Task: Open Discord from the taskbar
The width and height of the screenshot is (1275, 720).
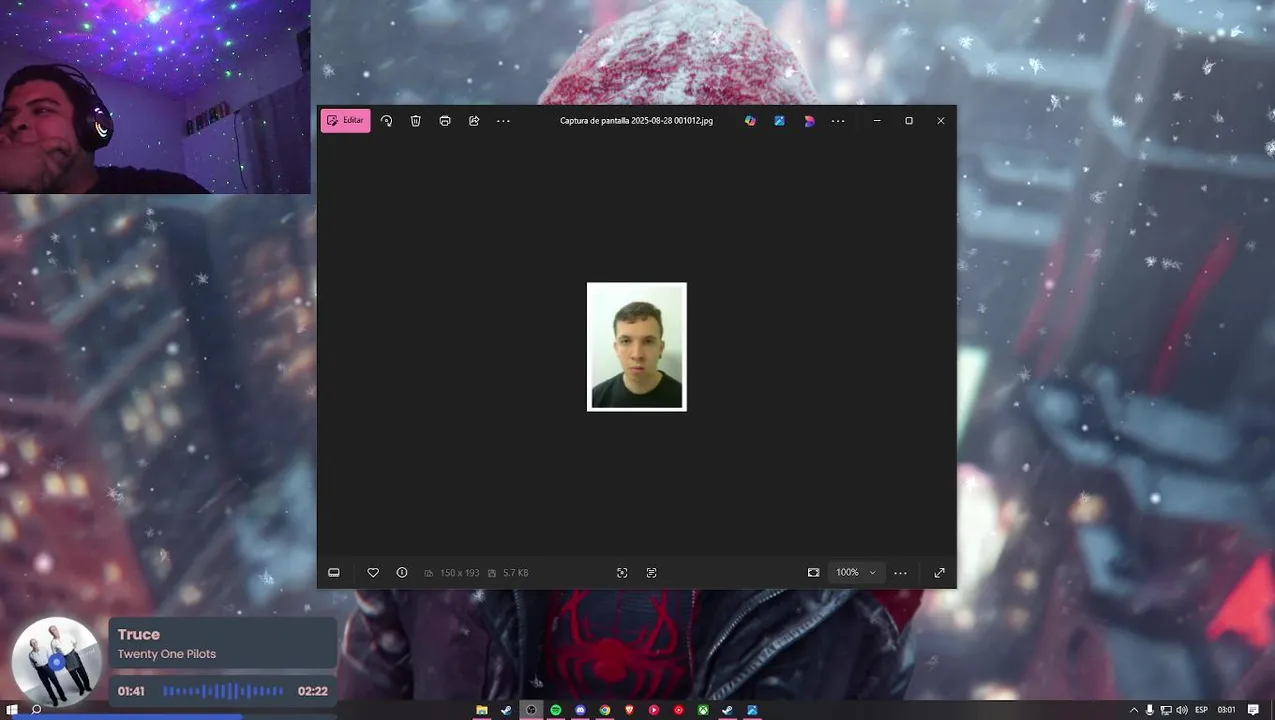Action: click(580, 710)
